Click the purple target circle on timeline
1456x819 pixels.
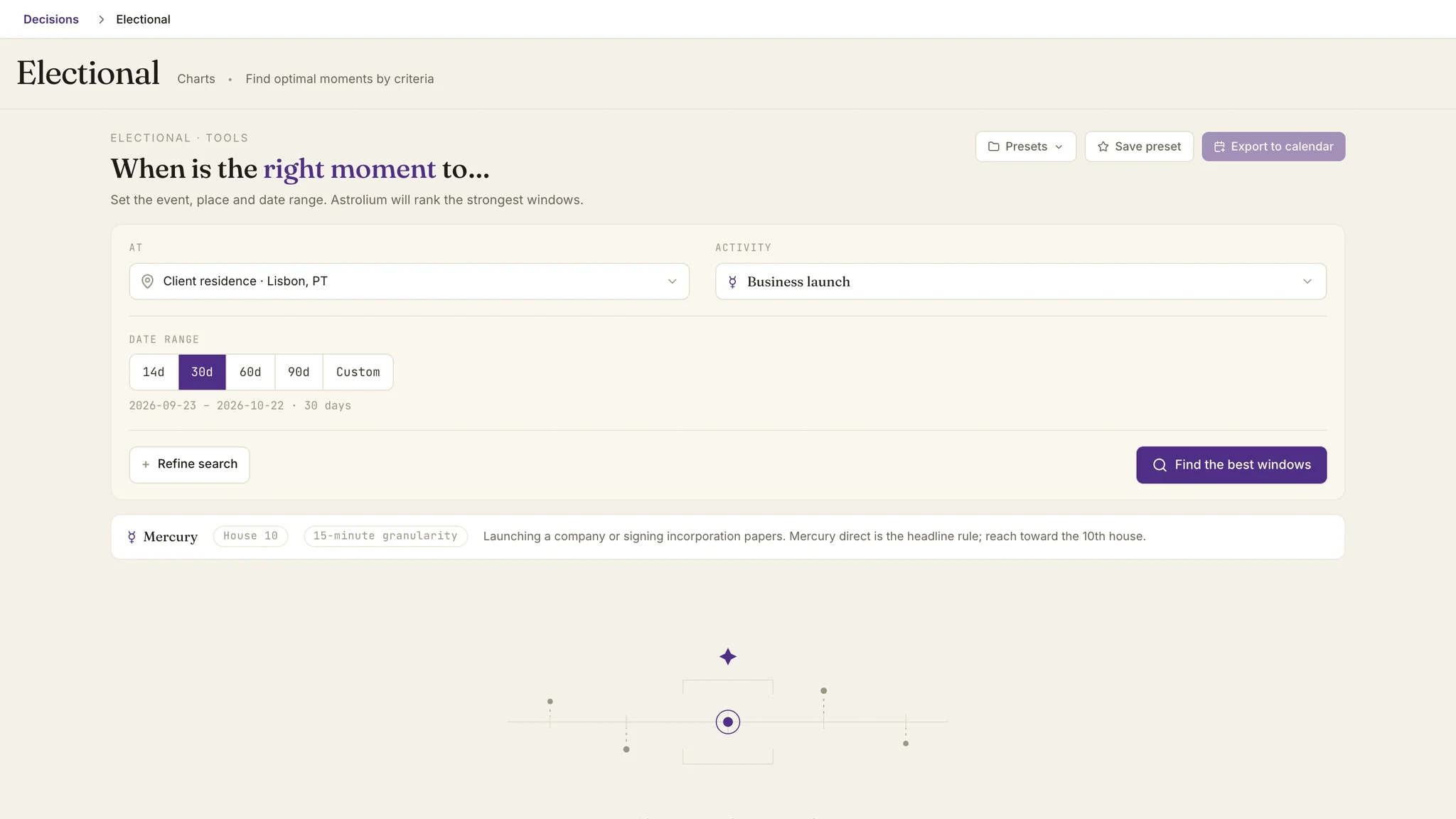[727, 722]
